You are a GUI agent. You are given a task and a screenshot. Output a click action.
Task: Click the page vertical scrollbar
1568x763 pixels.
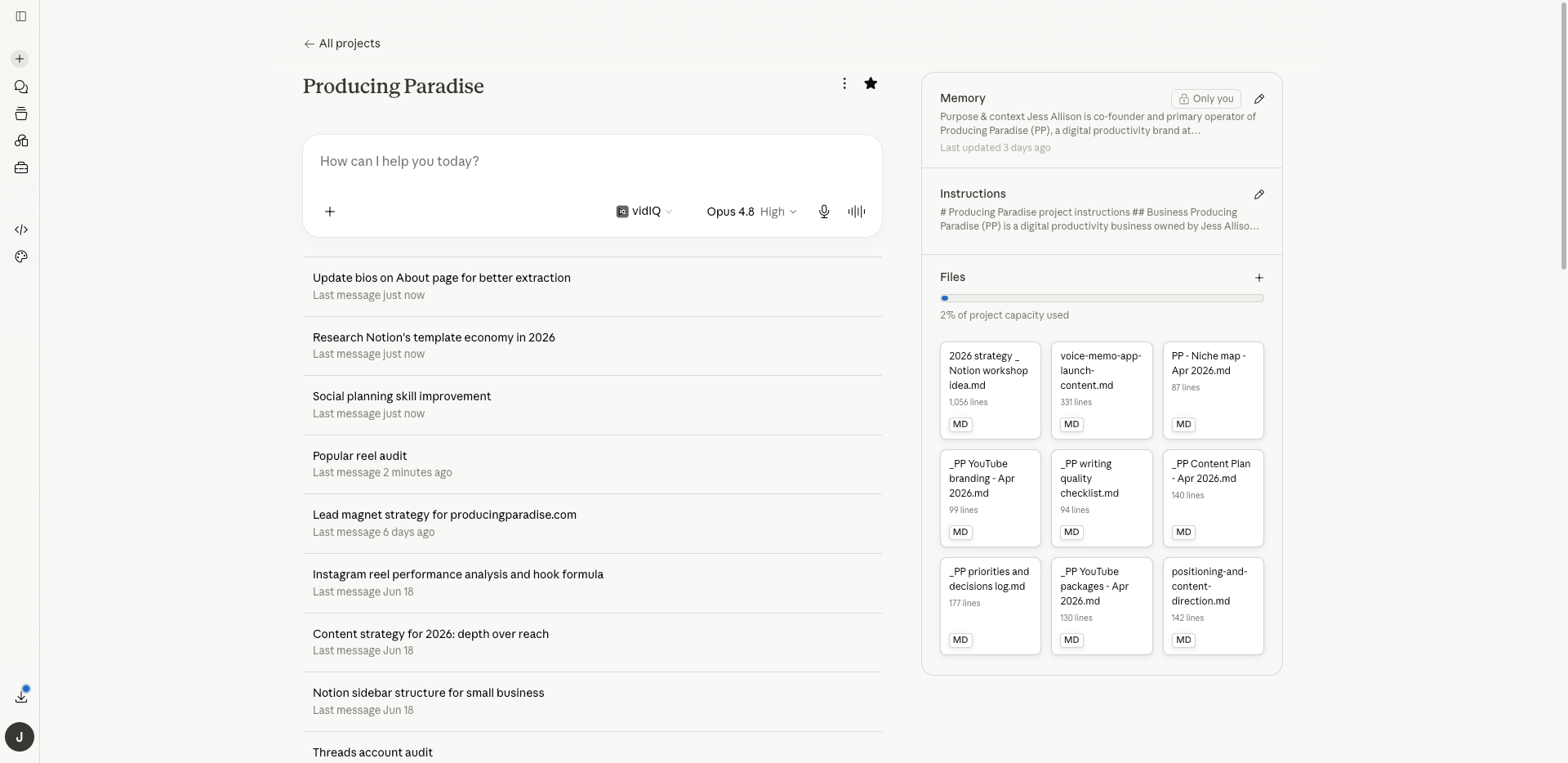pos(1563,135)
